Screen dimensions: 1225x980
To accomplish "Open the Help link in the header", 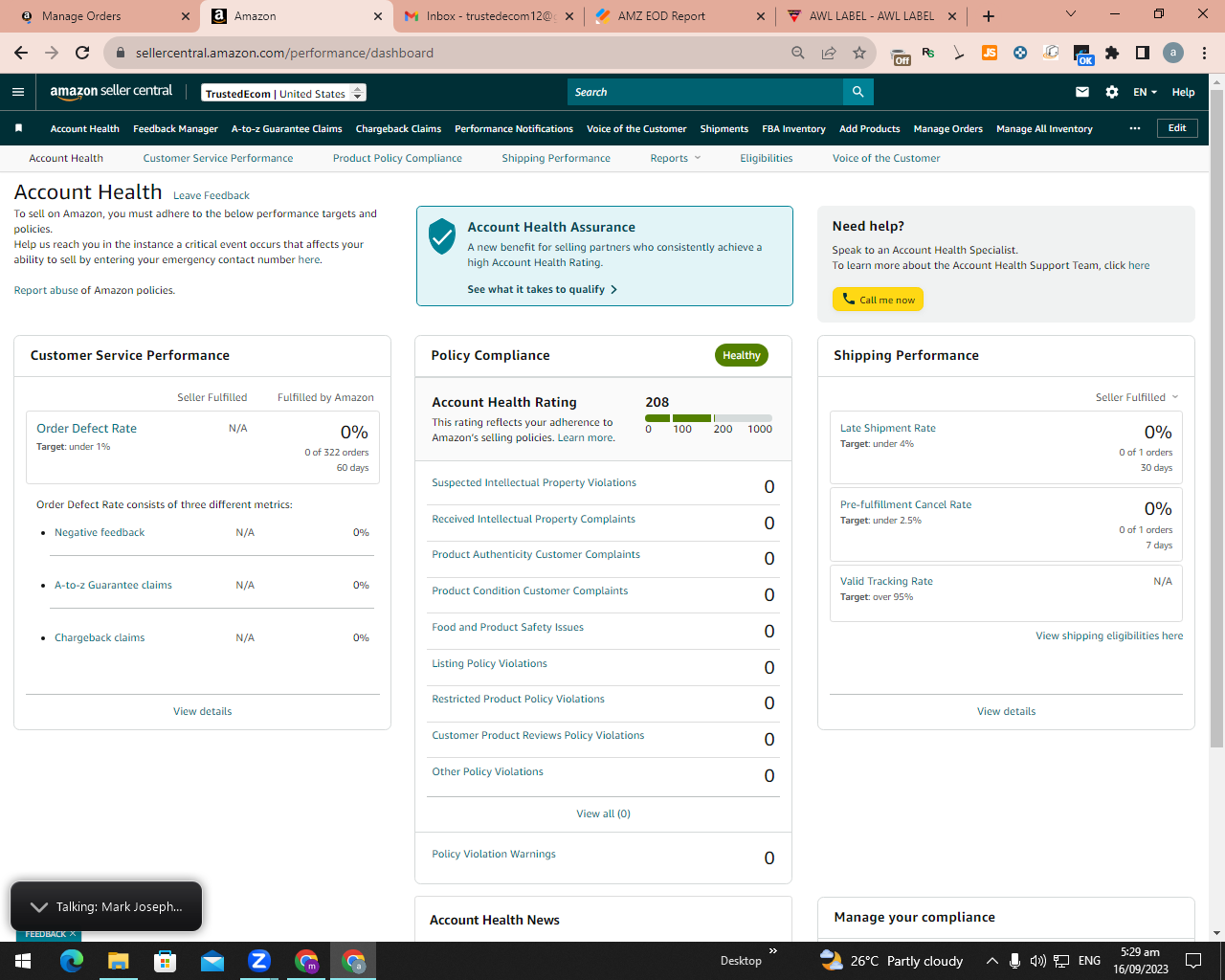I will pyautogui.click(x=1183, y=92).
